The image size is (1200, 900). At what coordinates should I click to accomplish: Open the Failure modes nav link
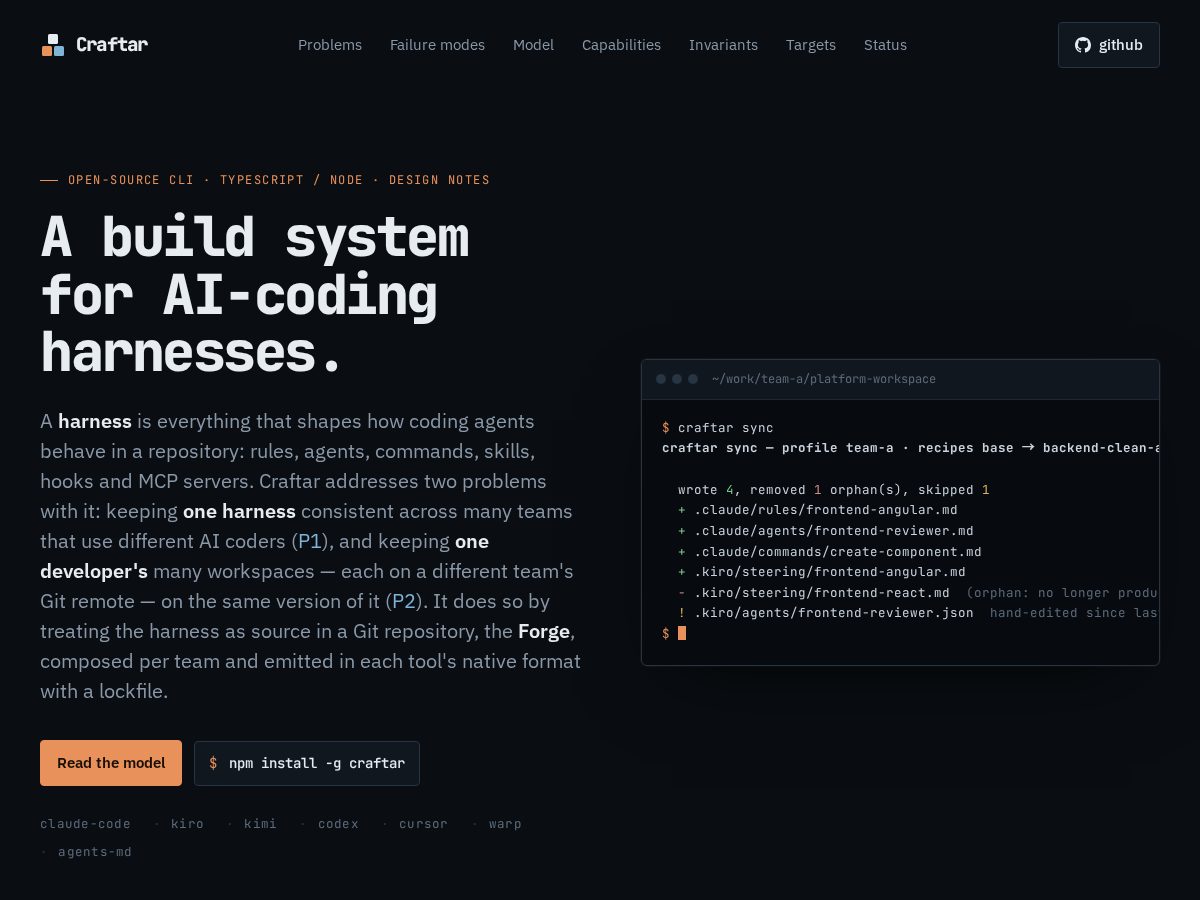[437, 45]
